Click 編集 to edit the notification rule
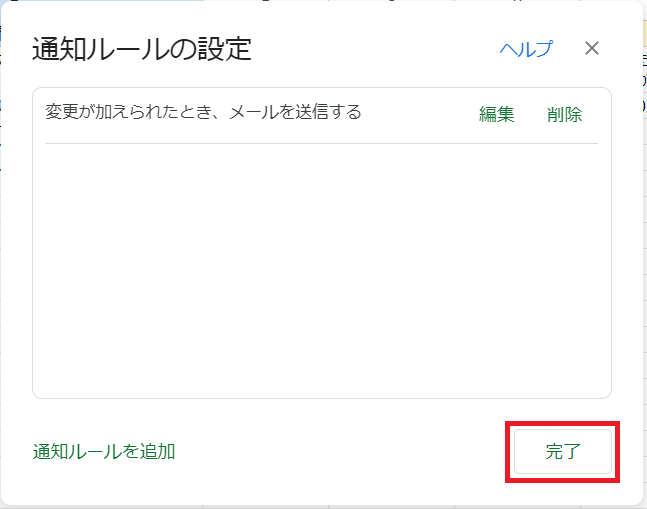 point(497,114)
